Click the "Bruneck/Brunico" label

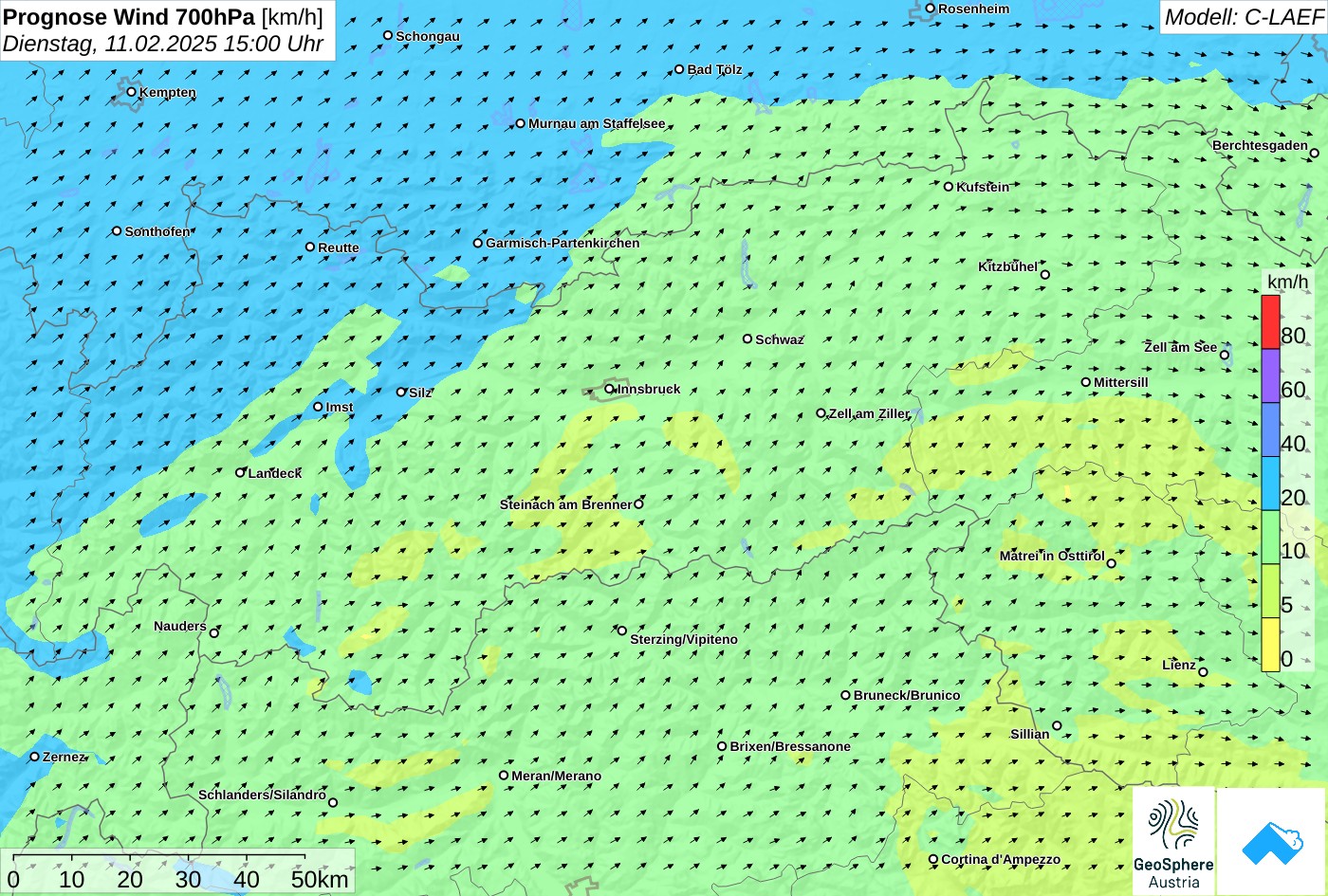(x=907, y=695)
